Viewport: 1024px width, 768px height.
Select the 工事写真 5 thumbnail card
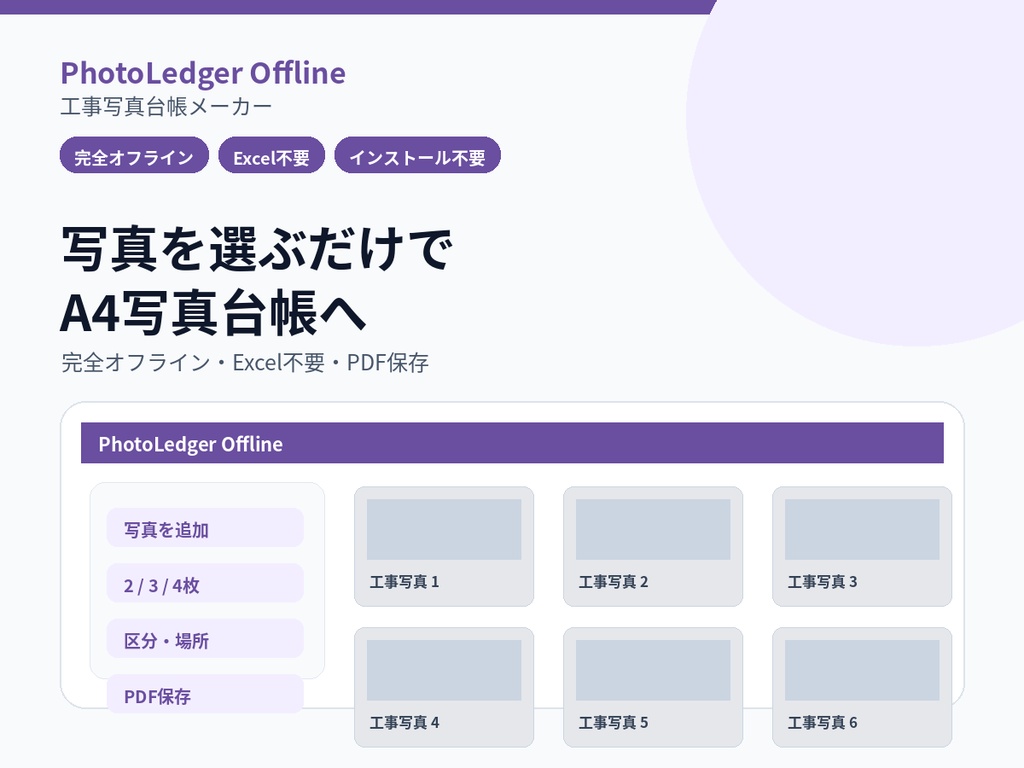[653, 688]
